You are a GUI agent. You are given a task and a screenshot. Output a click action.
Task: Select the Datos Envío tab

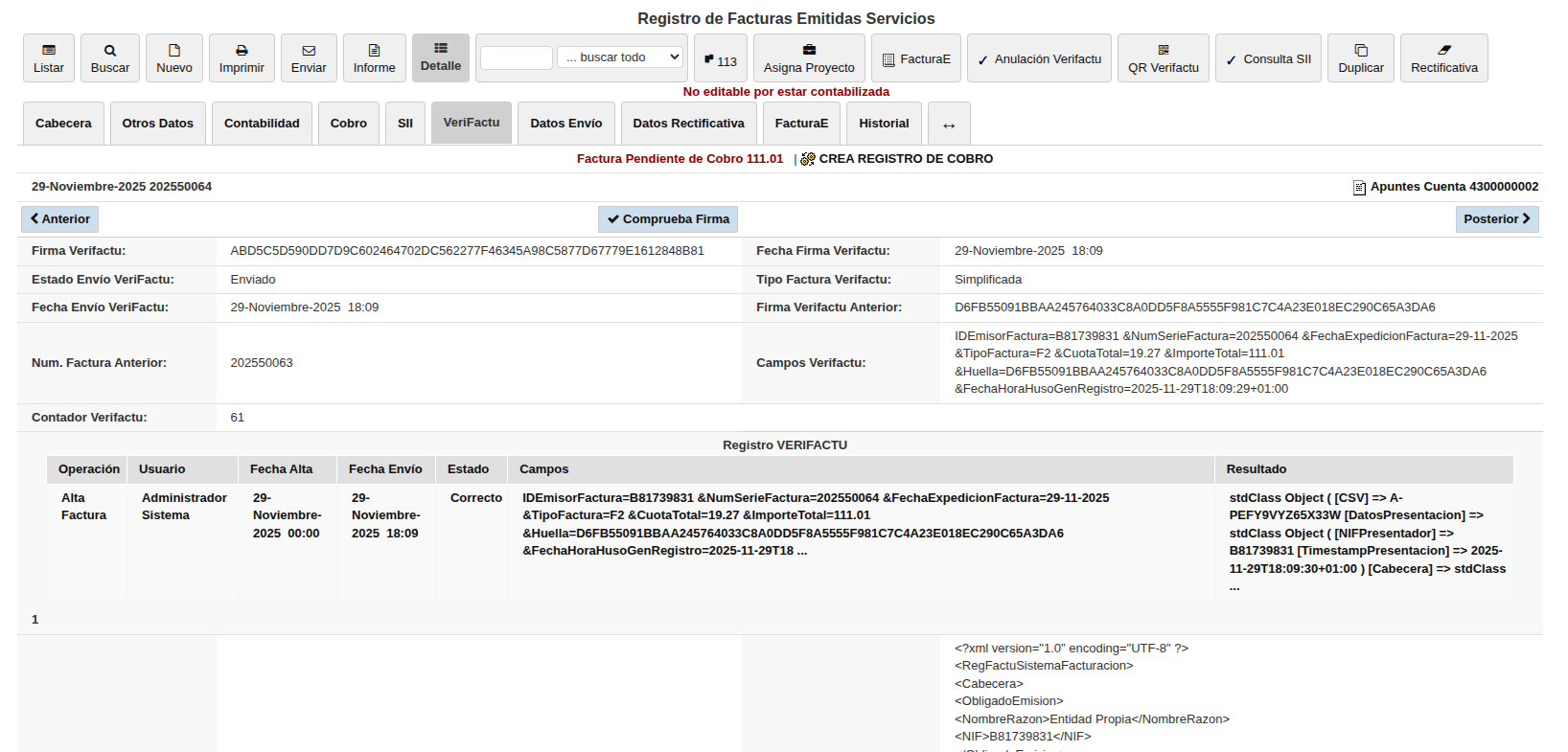tap(565, 124)
